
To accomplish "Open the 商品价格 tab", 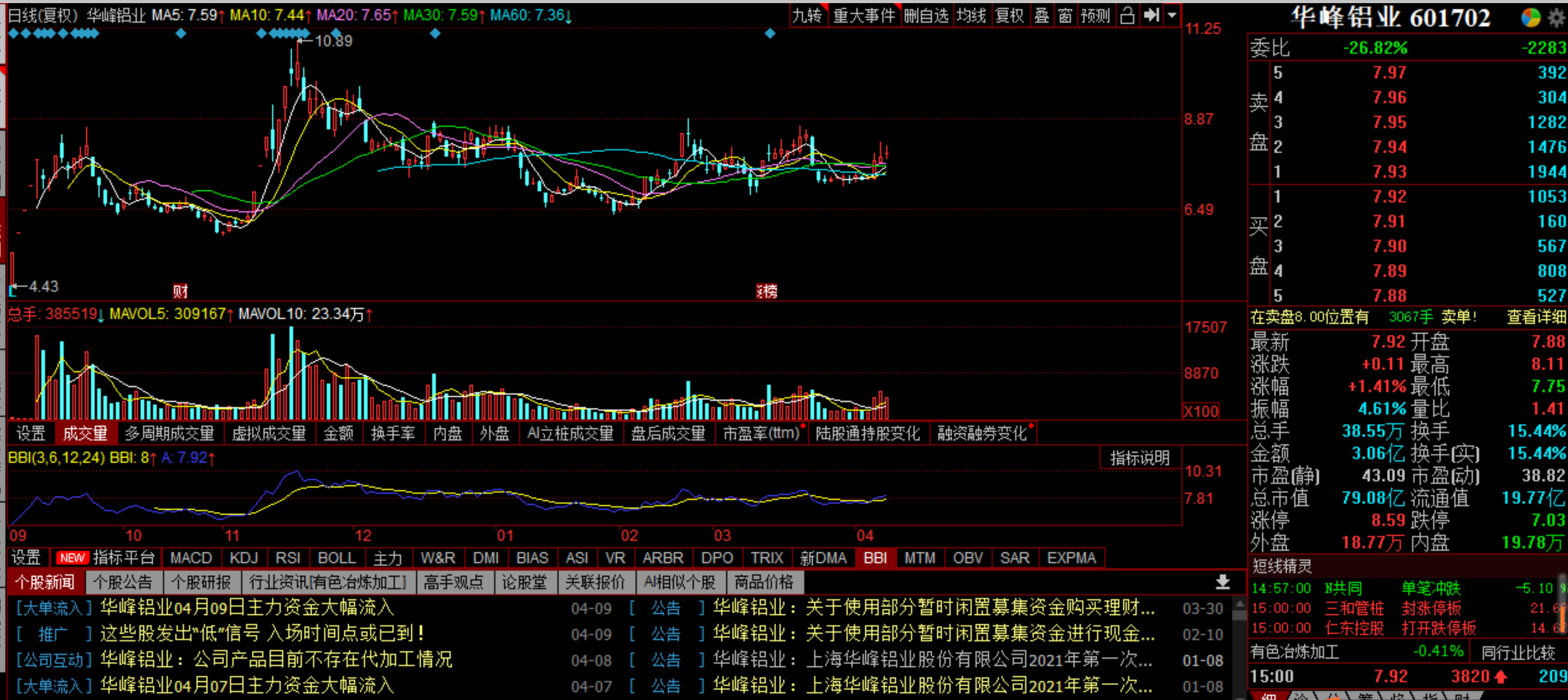I will 764,583.
